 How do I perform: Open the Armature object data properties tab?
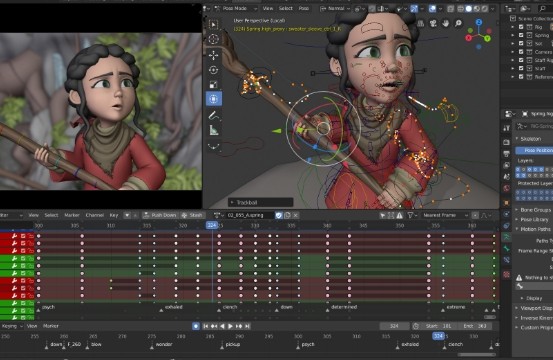click(x=506, y=236)
